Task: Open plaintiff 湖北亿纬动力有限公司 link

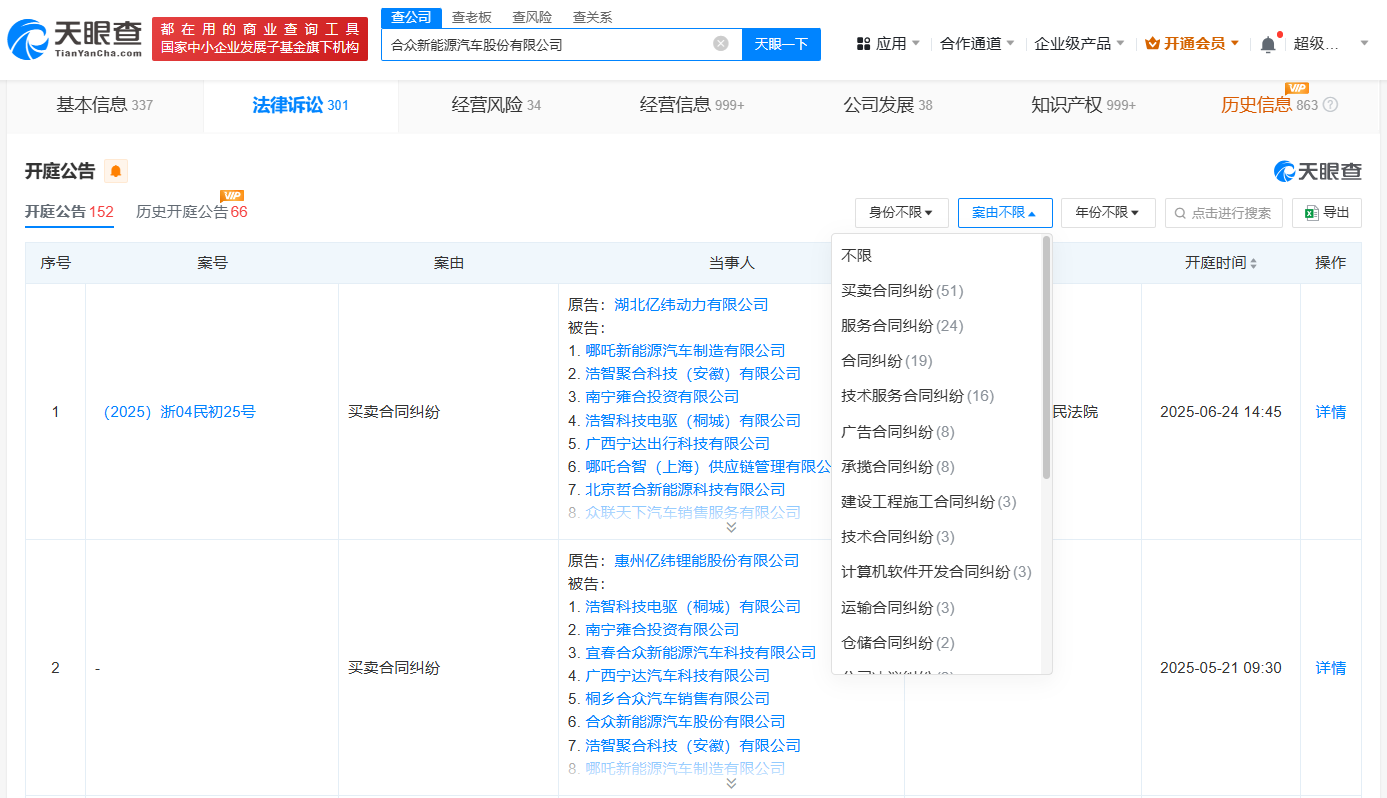Action: click(691, 305)
